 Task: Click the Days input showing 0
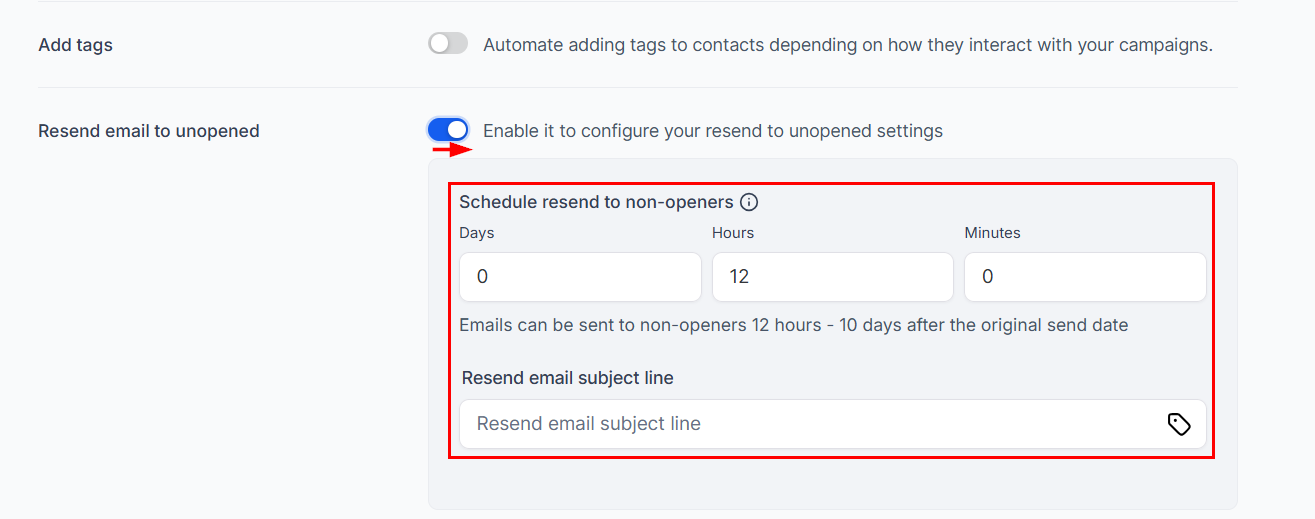pos(580,277)
